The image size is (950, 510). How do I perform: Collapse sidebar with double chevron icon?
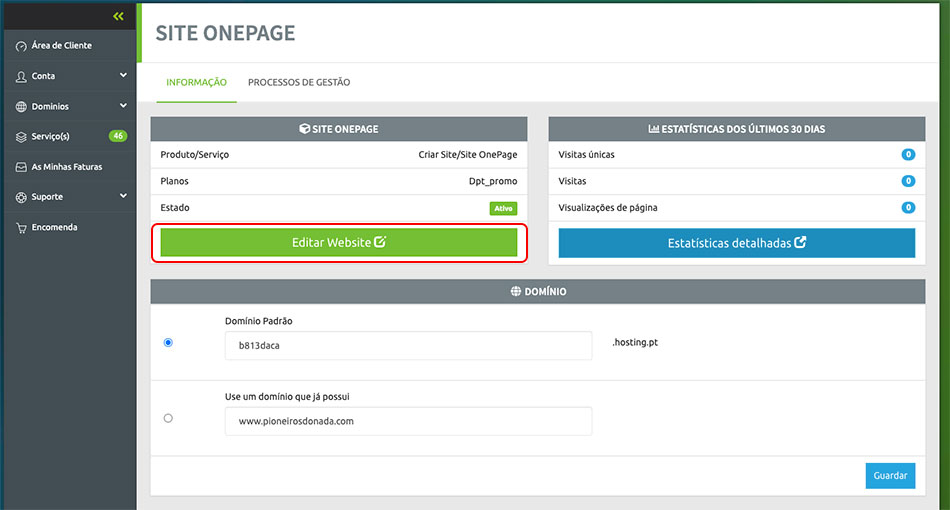[118, 16]
